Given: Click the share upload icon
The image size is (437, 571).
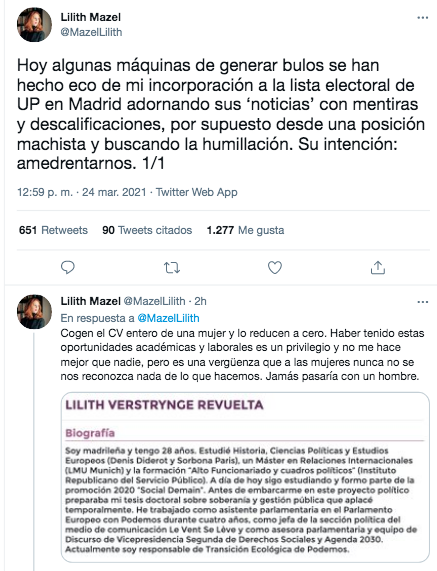Looking at the screenshot, I should 378,267.
